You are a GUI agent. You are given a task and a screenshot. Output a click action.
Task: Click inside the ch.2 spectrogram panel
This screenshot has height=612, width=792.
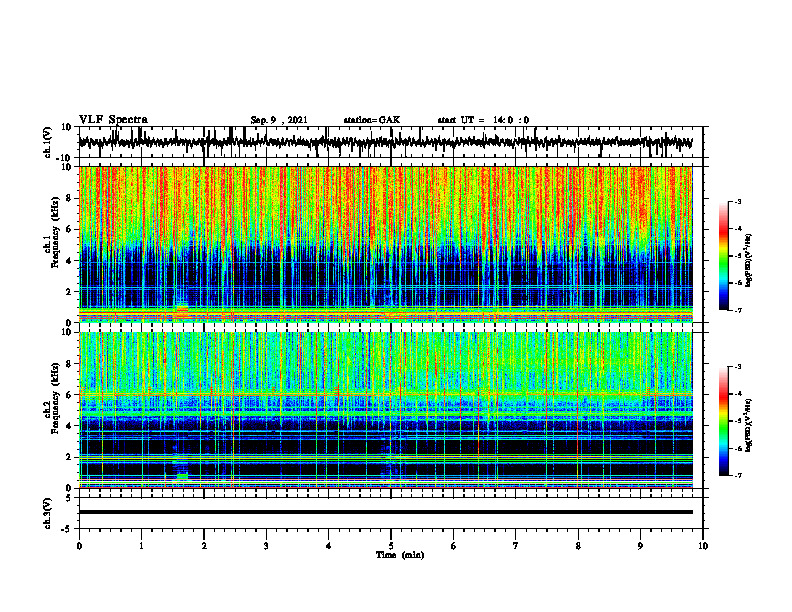[385, 410]
